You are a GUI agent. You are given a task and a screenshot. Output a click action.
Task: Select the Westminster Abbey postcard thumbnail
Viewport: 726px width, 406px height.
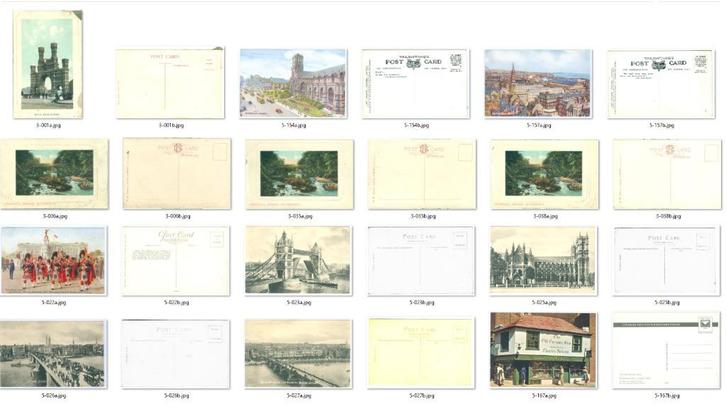[x=544, y=261]
